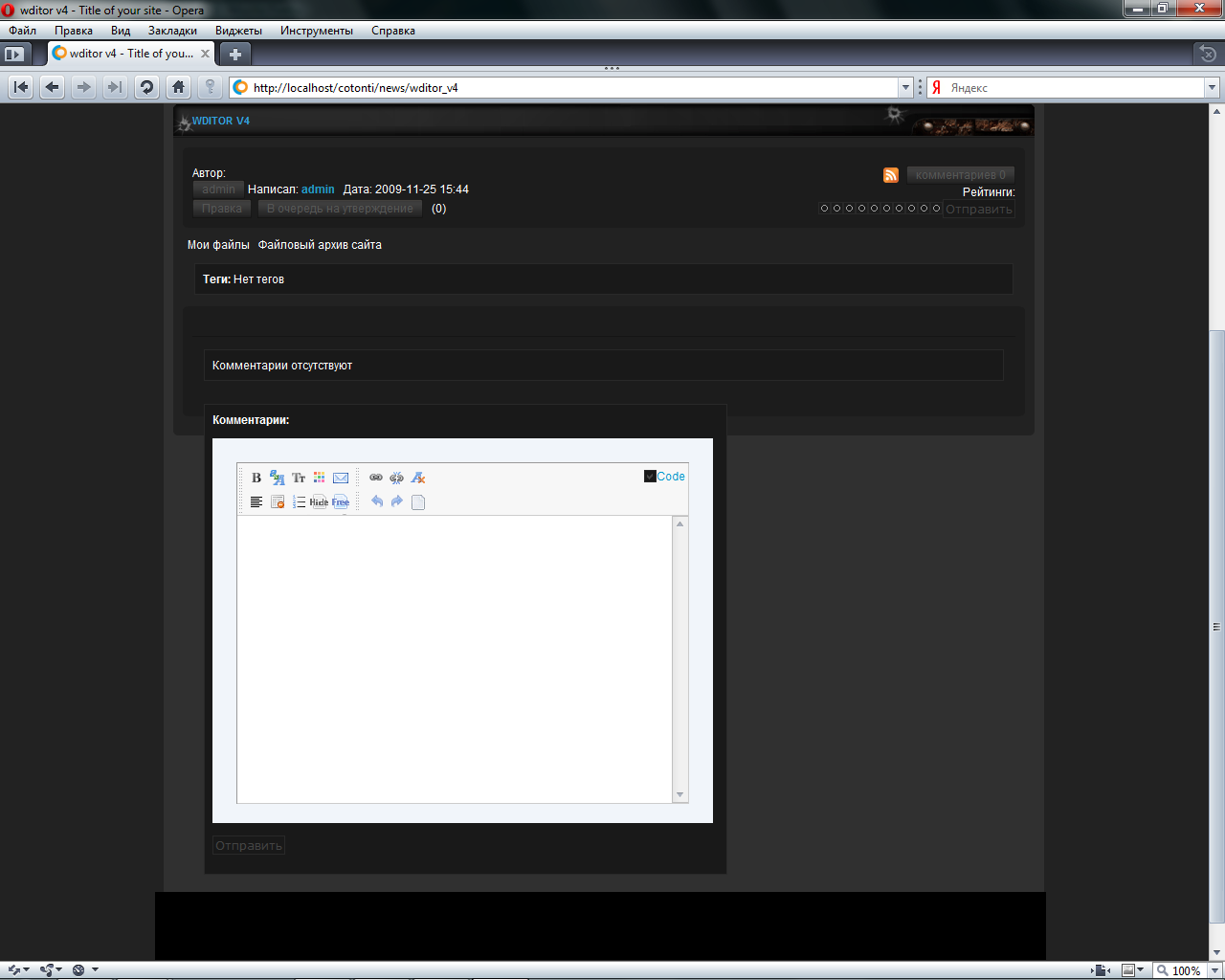Open the Яндекс search engine dropdown

[1212, 88]
